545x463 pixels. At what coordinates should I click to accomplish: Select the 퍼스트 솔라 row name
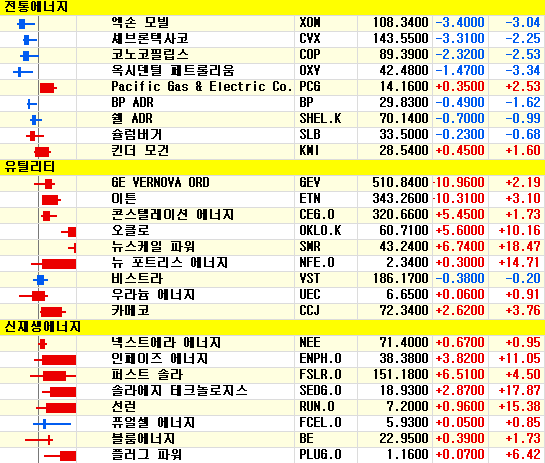(147, 375)
